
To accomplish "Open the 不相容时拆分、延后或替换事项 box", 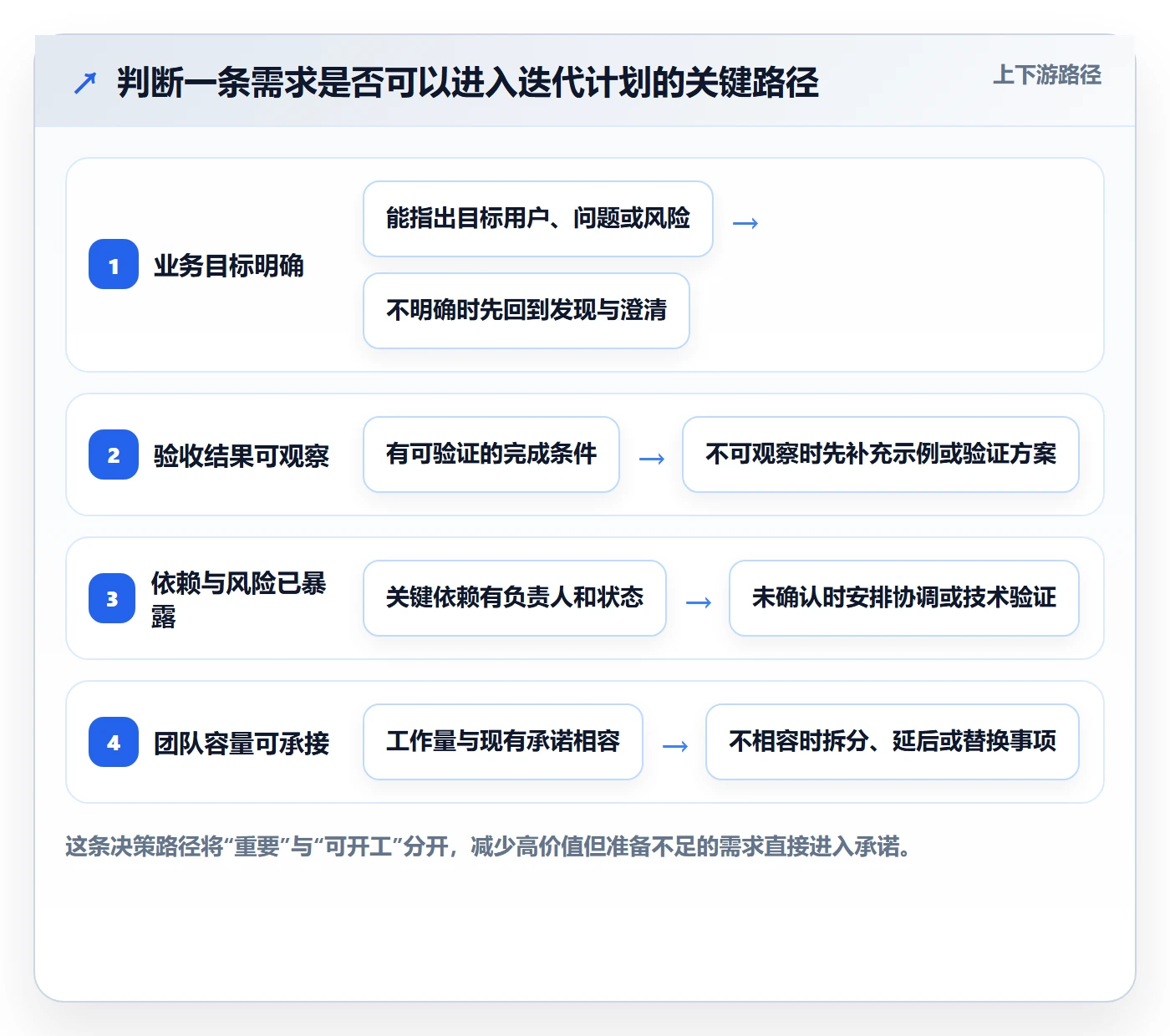I will [893, 742].
